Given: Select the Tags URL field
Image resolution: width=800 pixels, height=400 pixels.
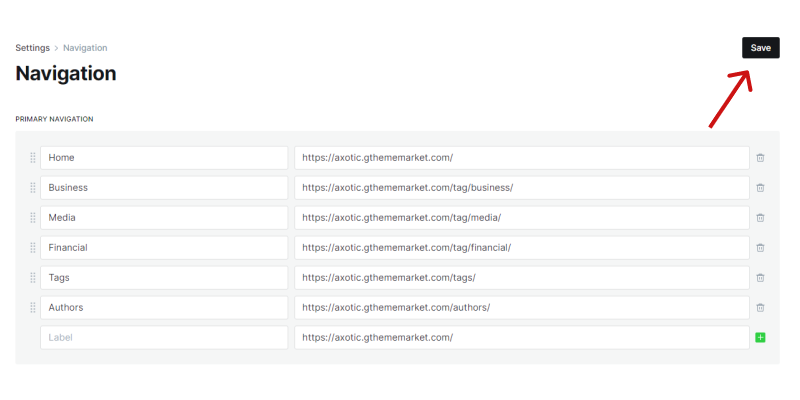Looking at the screenshot, I should click(x=521, y=278).
